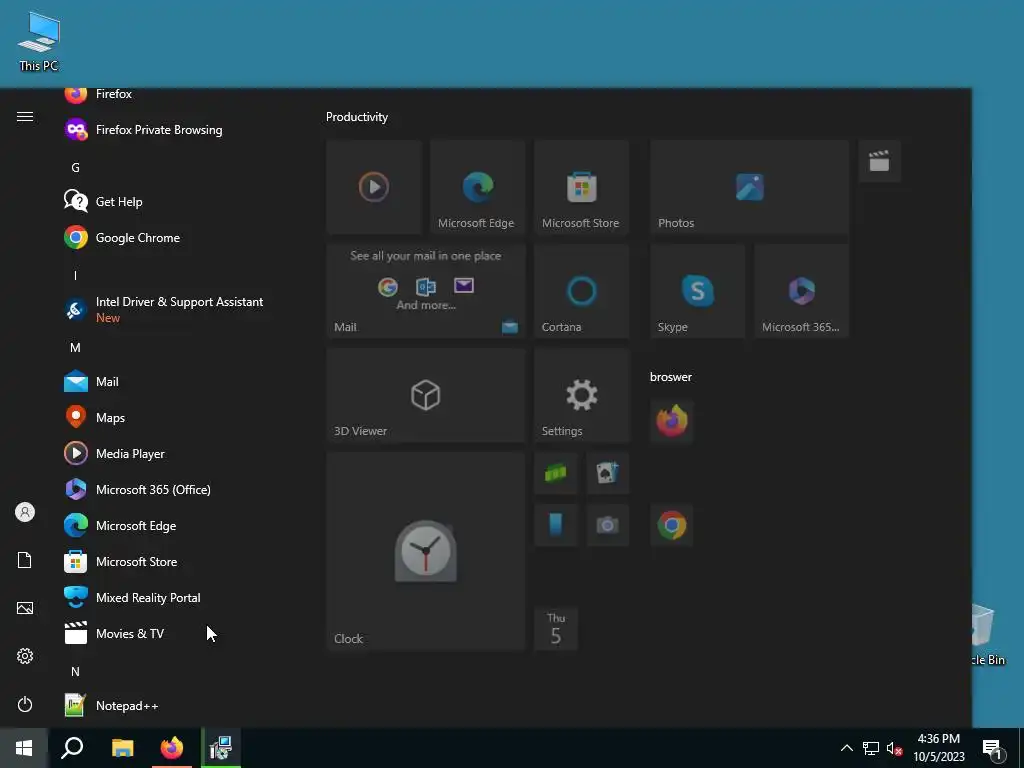Open the blue phone small tile

pos(556,525)
